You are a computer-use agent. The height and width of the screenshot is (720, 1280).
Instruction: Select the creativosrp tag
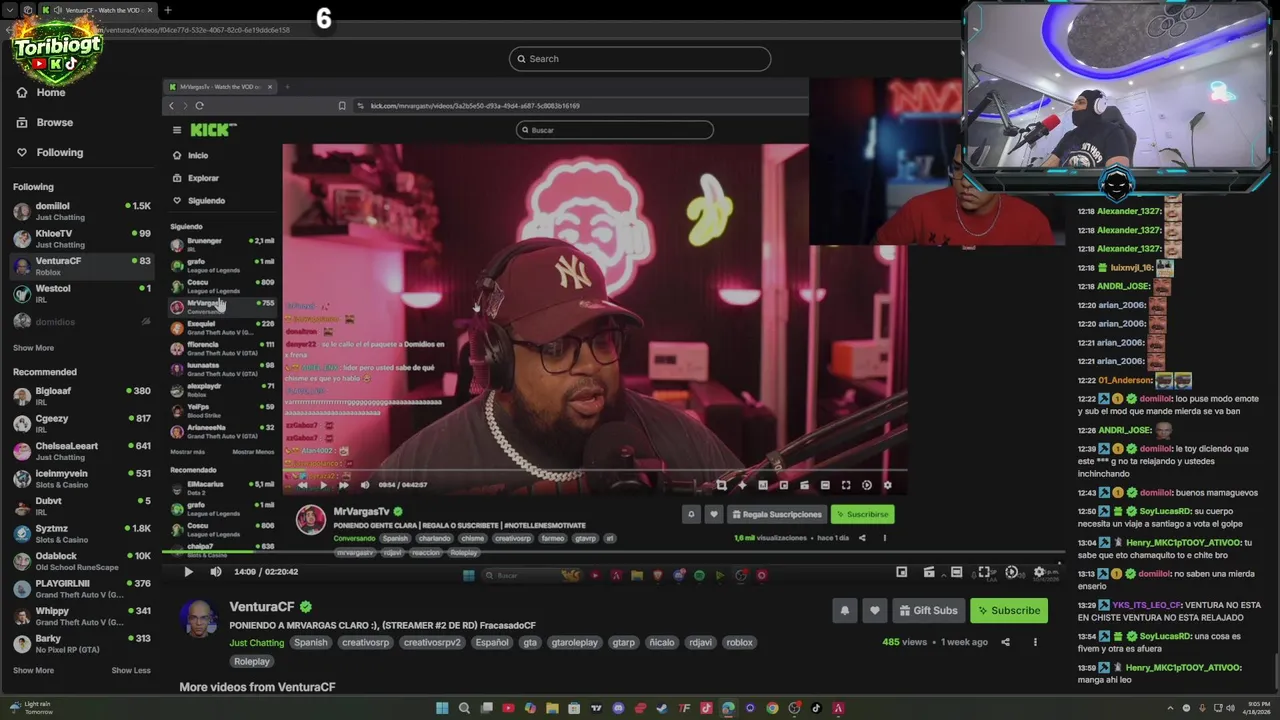pos(365,642)
